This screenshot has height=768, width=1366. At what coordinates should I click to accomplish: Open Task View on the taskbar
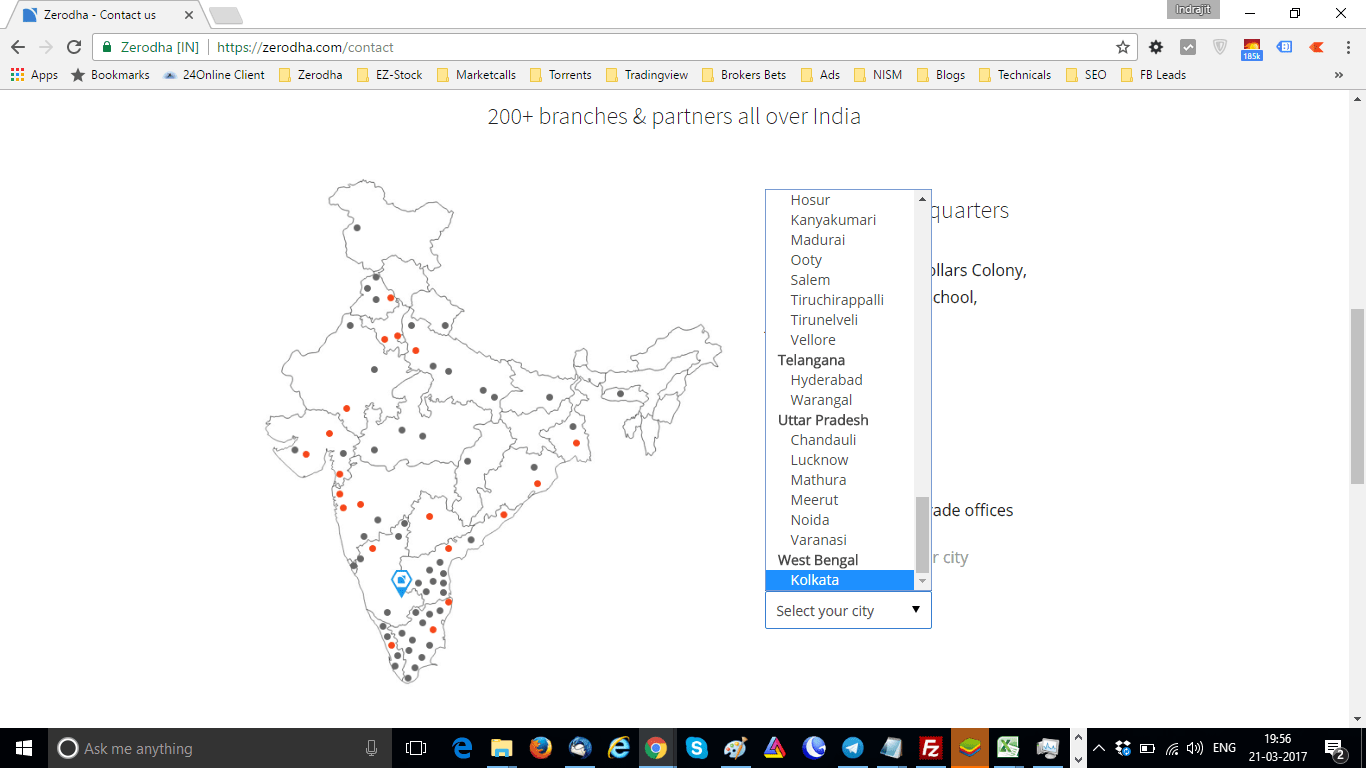click(416, 748)
